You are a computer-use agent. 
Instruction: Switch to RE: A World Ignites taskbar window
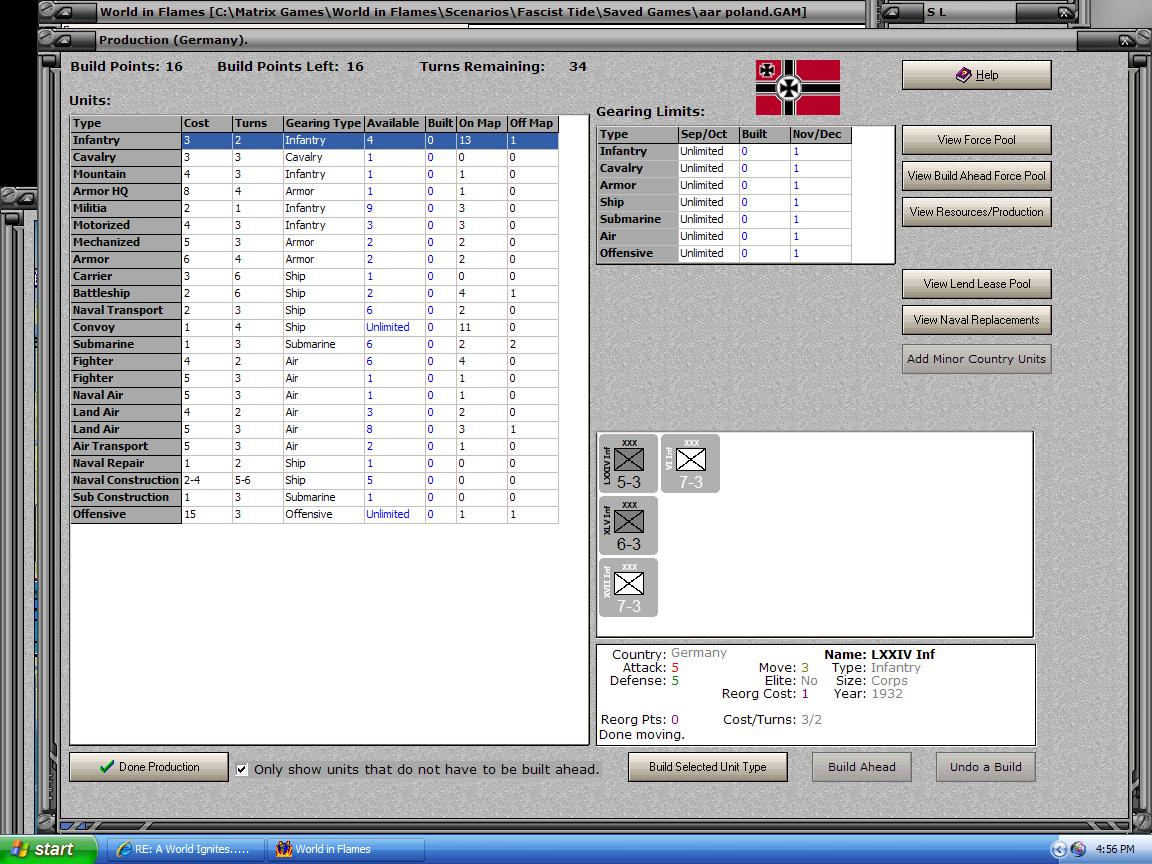pos(184,849)
